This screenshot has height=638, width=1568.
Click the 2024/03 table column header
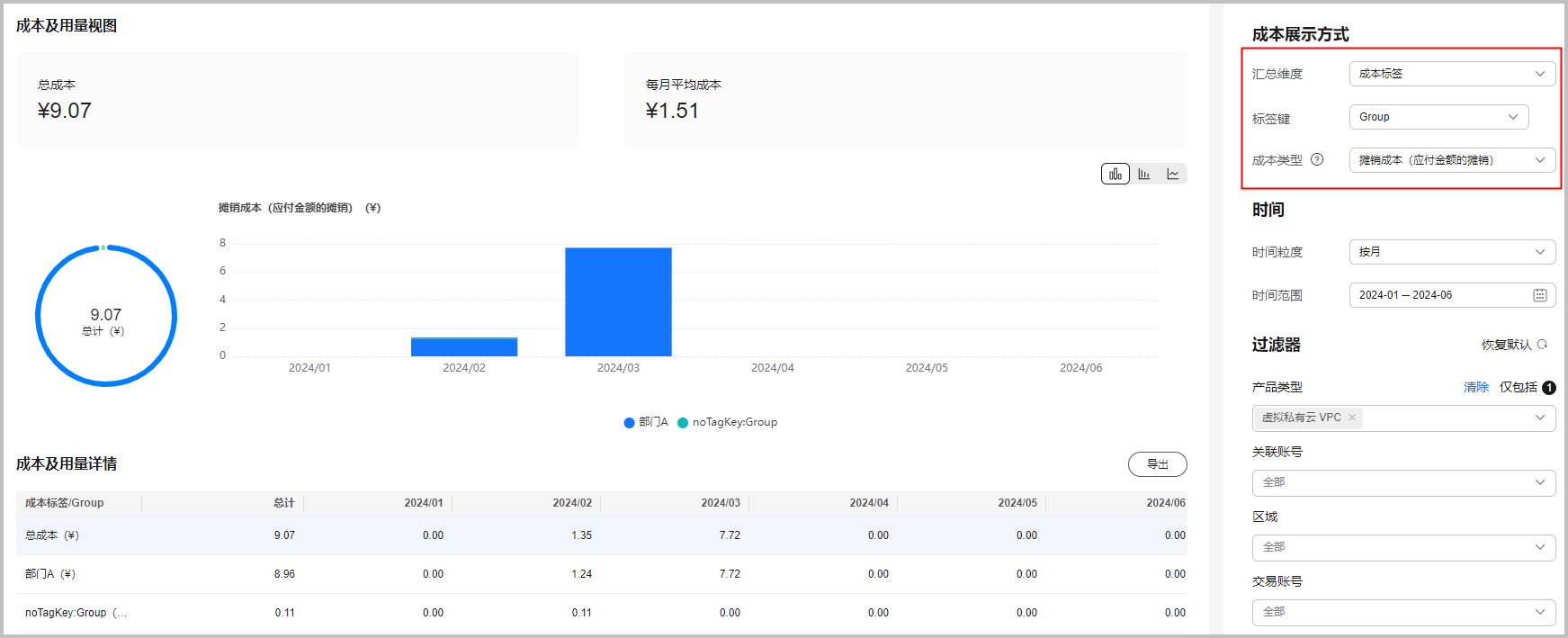pyautogui.click(x=721, y=503)
